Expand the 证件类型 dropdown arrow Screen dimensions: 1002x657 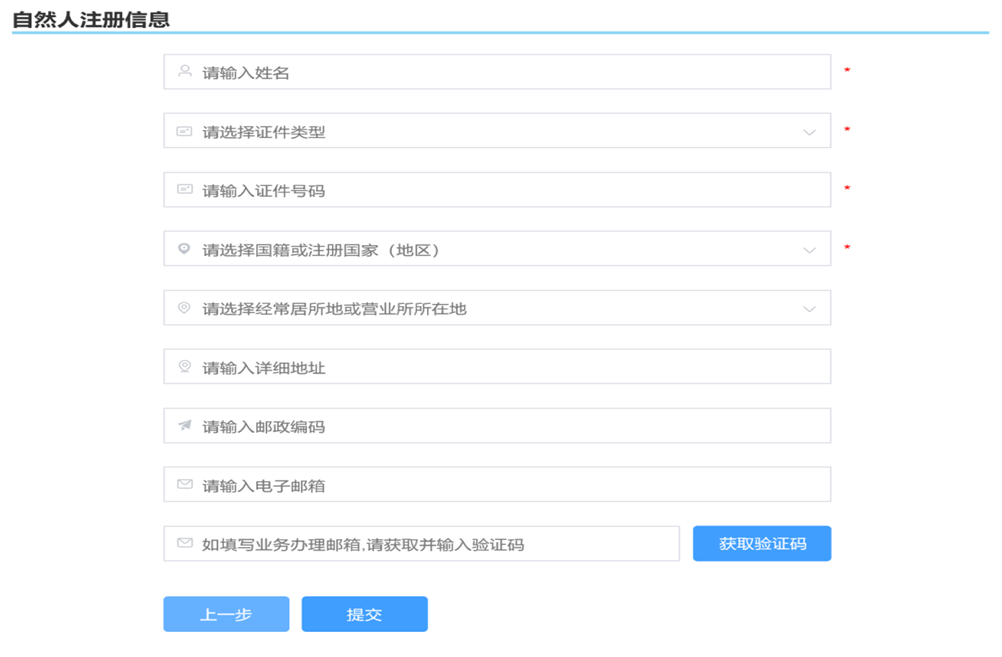pos(809,132)
